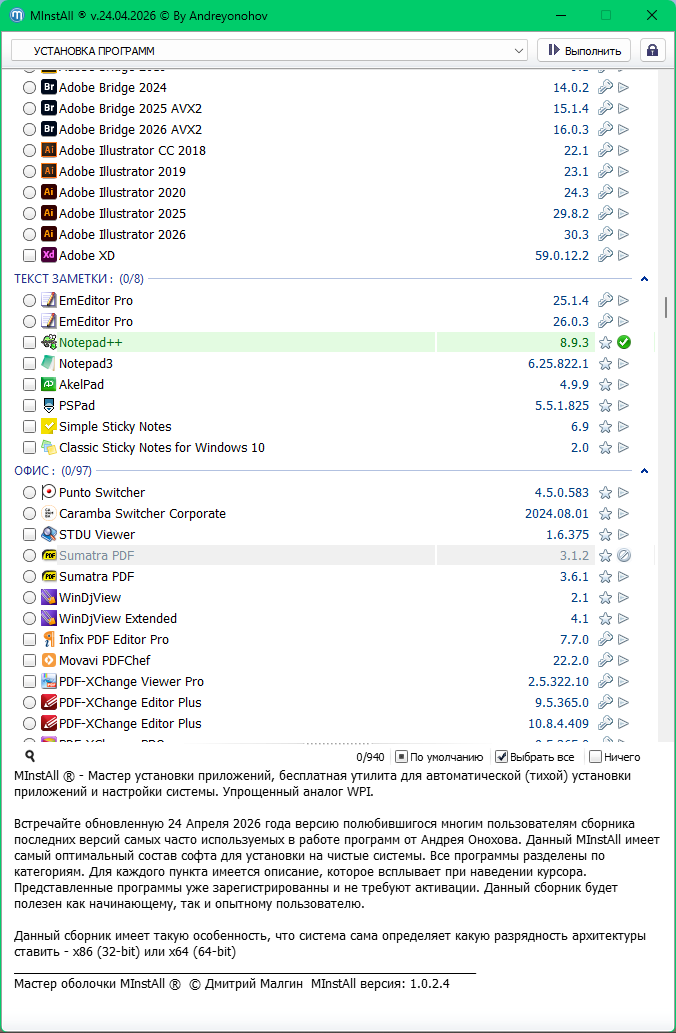Click the key icon for EmEditor Pro 26.0.3
676x1033 pixels.
605,322
